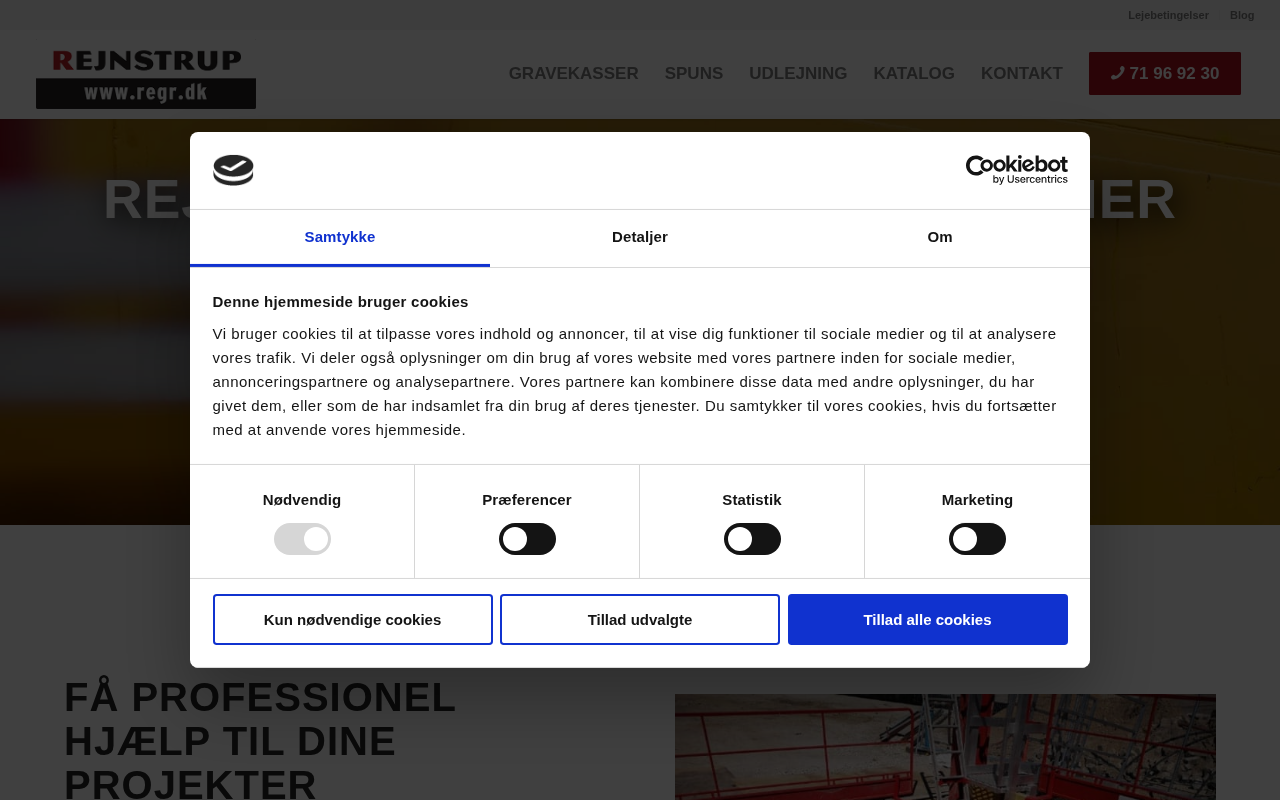Click the heading 'Denne hjemmeside bruger cookies'
This screenshot has width=1280, height=800.
(x=340, y=302)
